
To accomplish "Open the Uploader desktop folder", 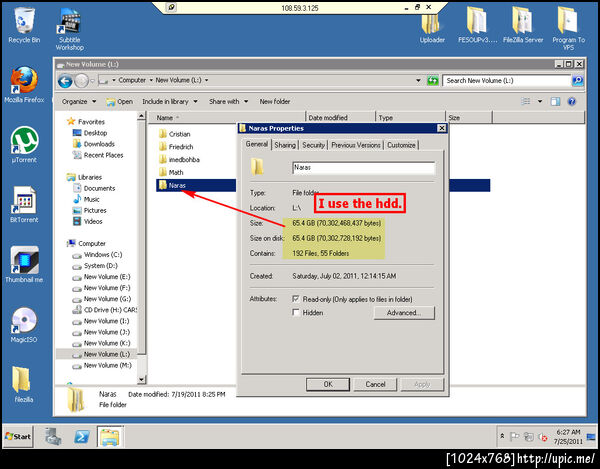I will tap(432, 29).
